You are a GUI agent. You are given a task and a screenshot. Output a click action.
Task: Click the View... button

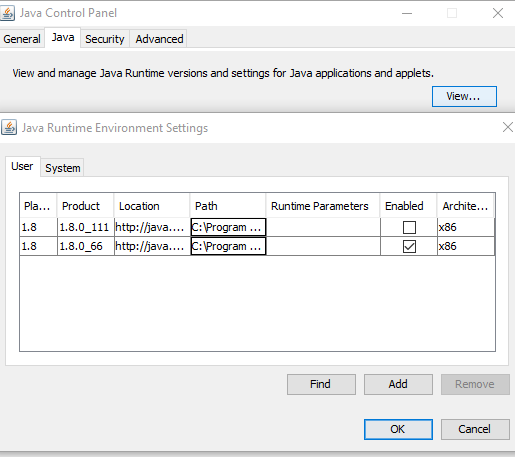click(464, 96)
